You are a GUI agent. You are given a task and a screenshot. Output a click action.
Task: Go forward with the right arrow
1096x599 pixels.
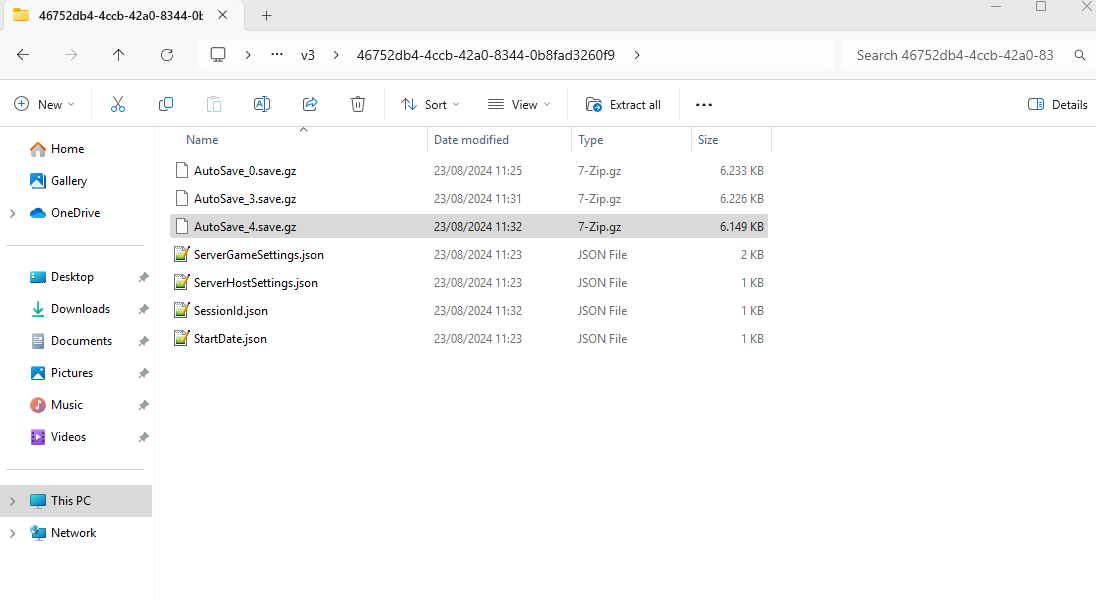[71, 55]
